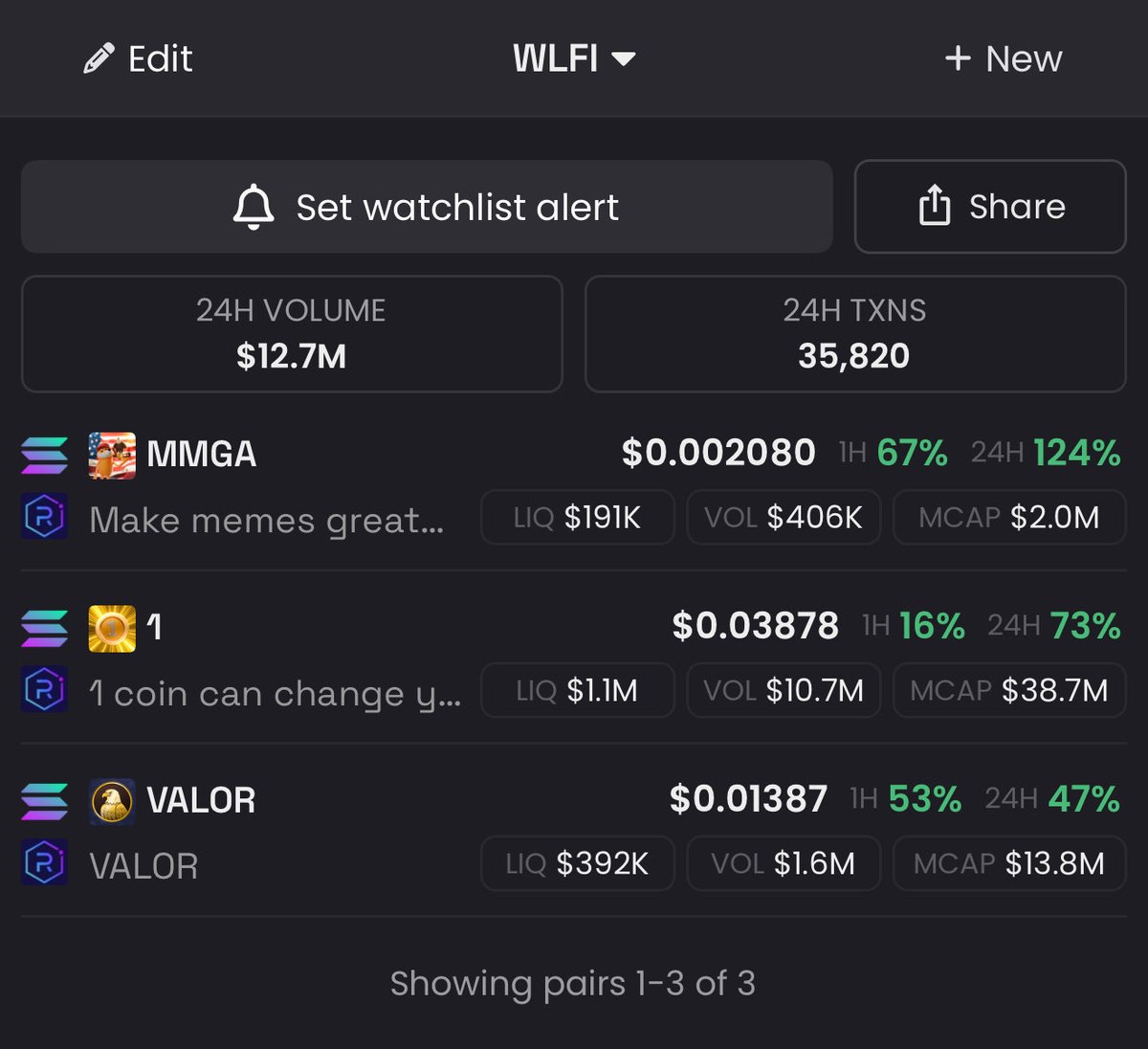The width and height of the screenshot is (1148, 1049).
Task: Click the MMGA token avatar image
Action: (112, 455)
